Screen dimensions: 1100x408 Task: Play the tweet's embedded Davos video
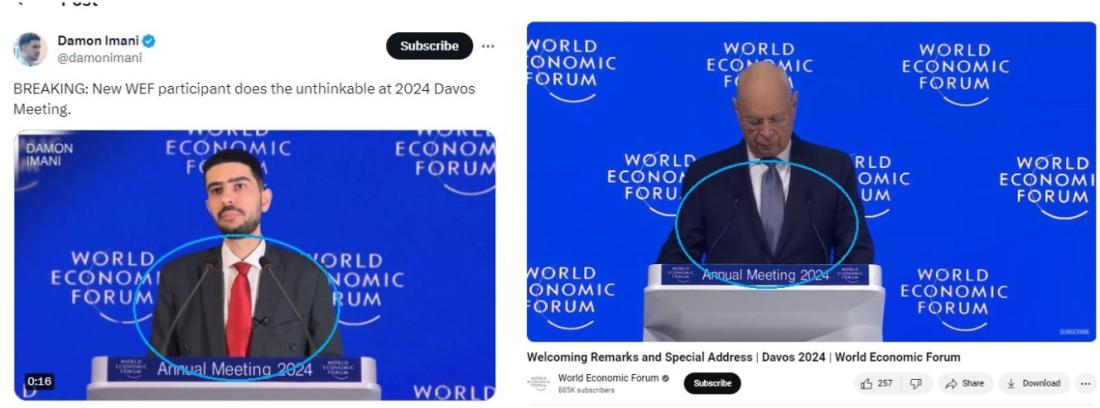255,265
